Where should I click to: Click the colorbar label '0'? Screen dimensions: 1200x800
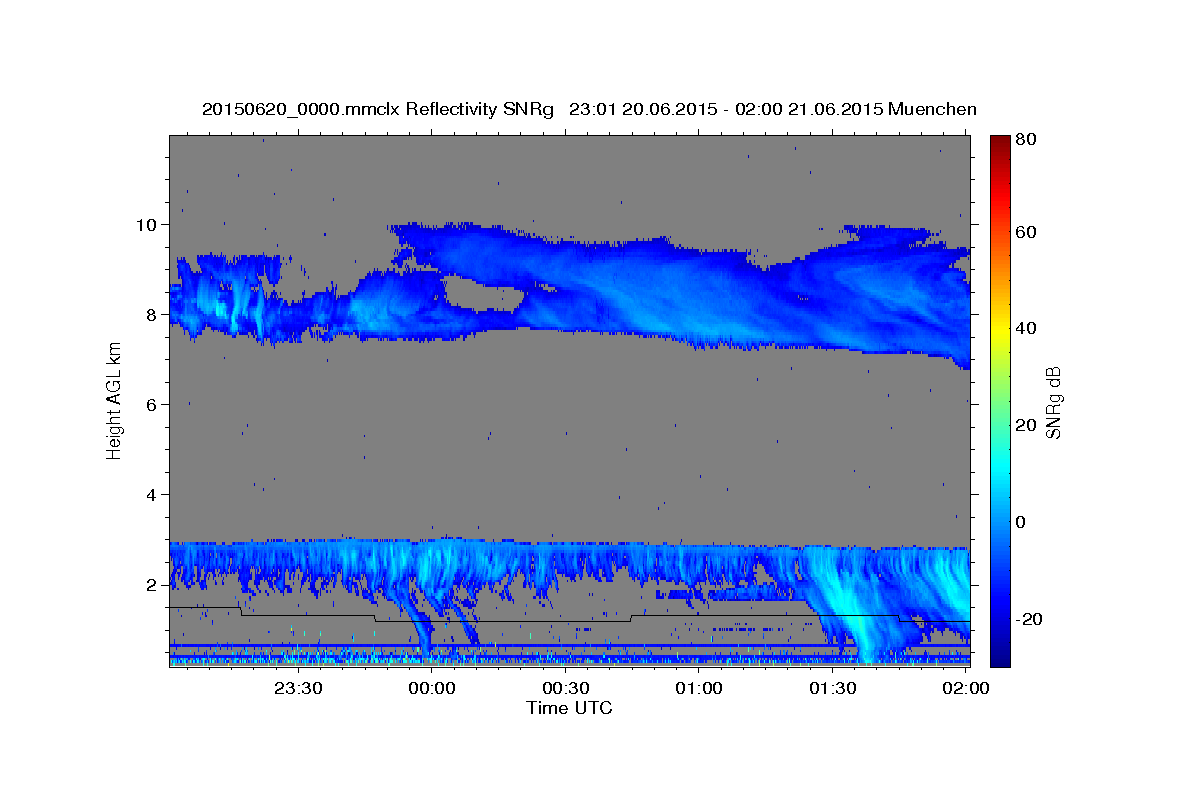coord(1020,522)
